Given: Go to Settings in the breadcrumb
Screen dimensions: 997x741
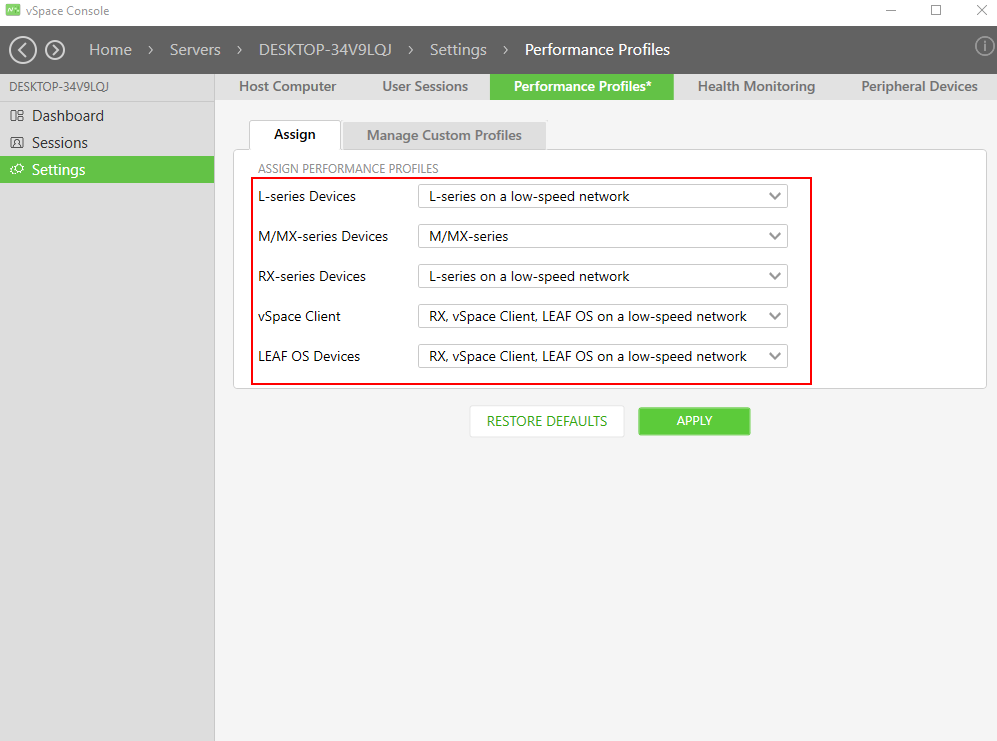Looking at the screenshot, I should [x=458, y=50].
